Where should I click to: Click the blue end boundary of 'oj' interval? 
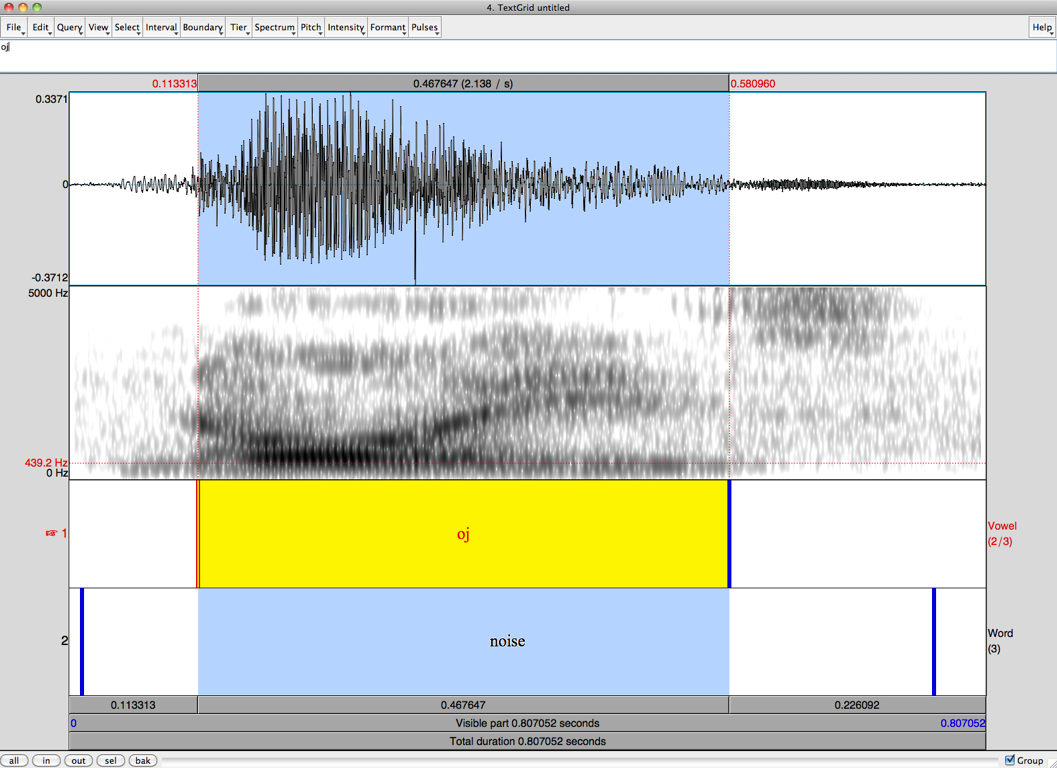729,534
